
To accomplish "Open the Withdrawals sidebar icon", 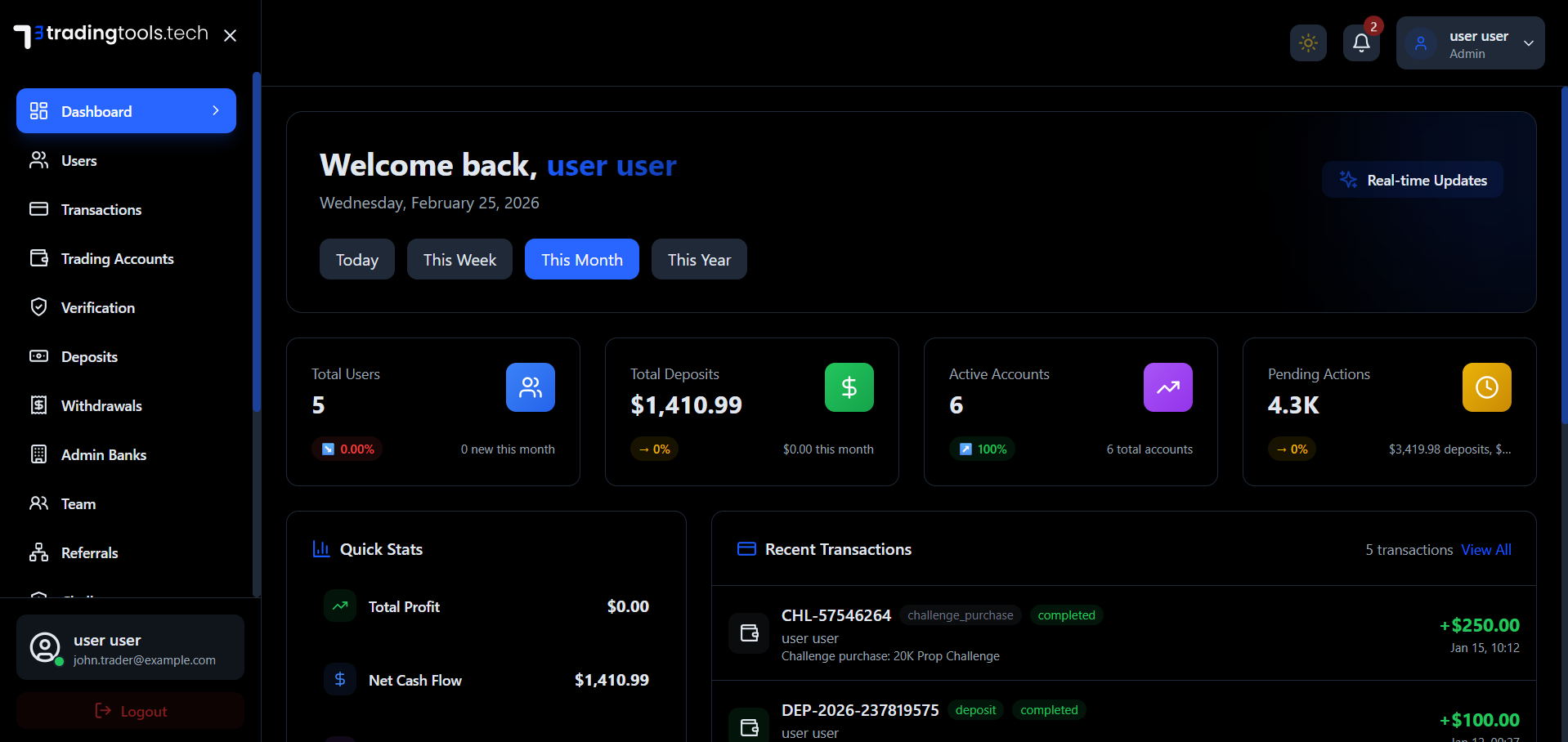I will point(38,405).
